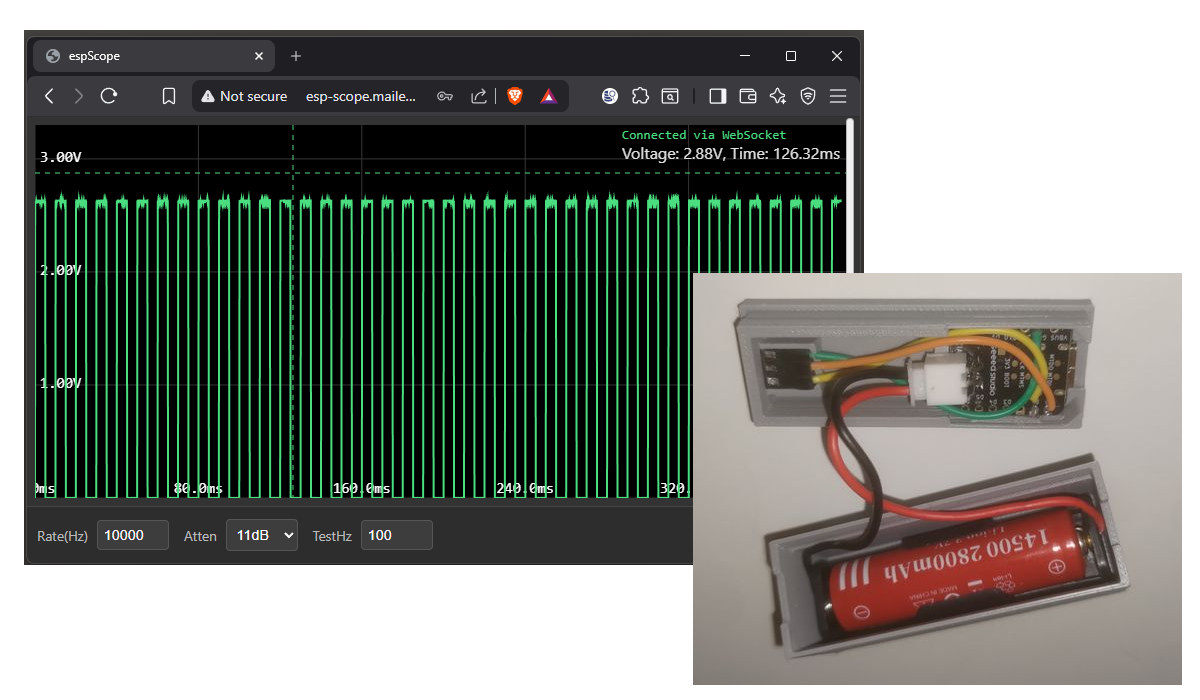This screenshot has height=700, width=1200.
Task: Open the Brave Shields lion icon
Action: (515, 96)
